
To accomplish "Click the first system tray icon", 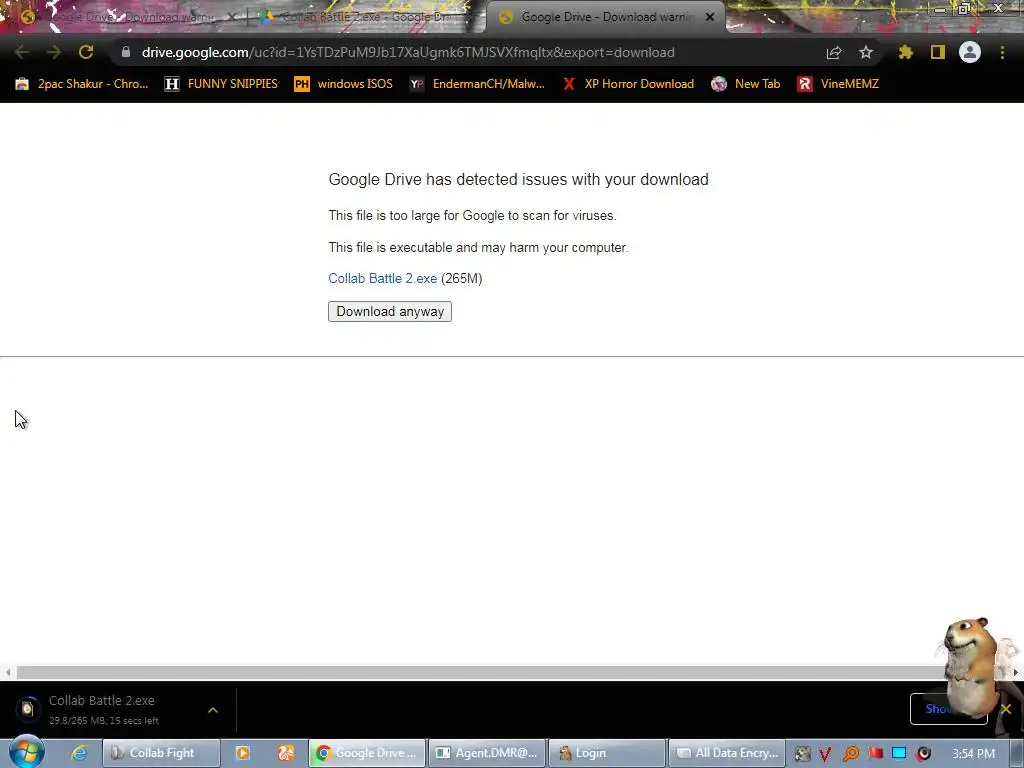I will pos(802,754).
